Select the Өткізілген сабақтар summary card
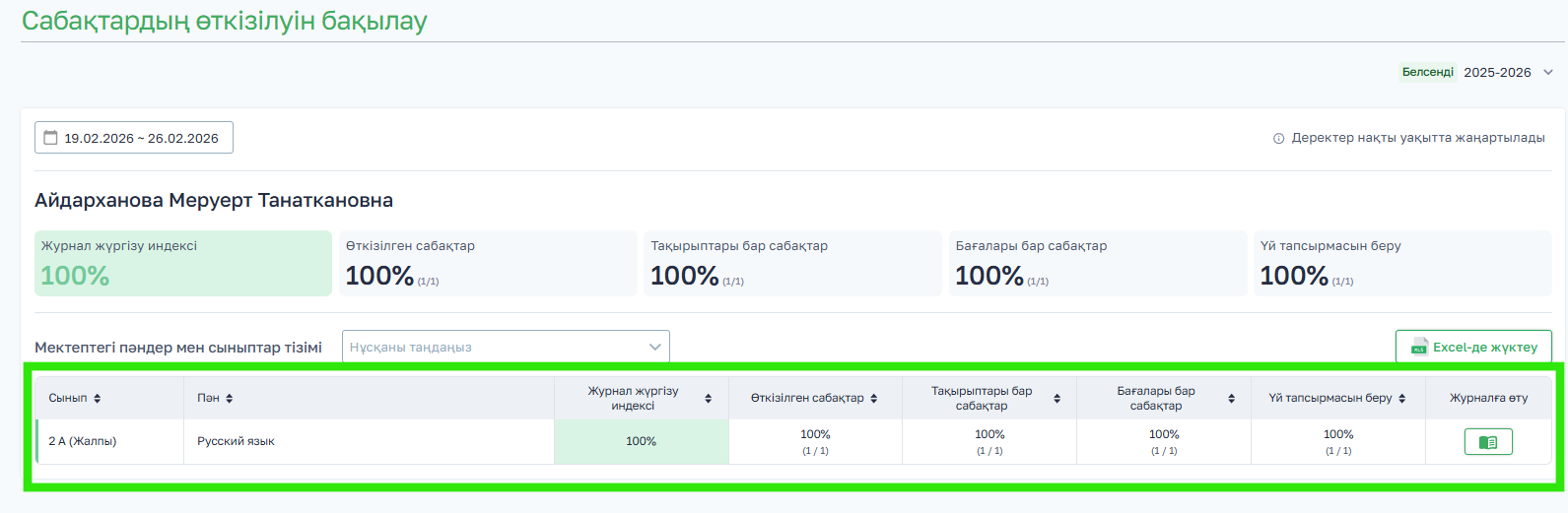The image size is (1568, 513). tap(488, 263)
